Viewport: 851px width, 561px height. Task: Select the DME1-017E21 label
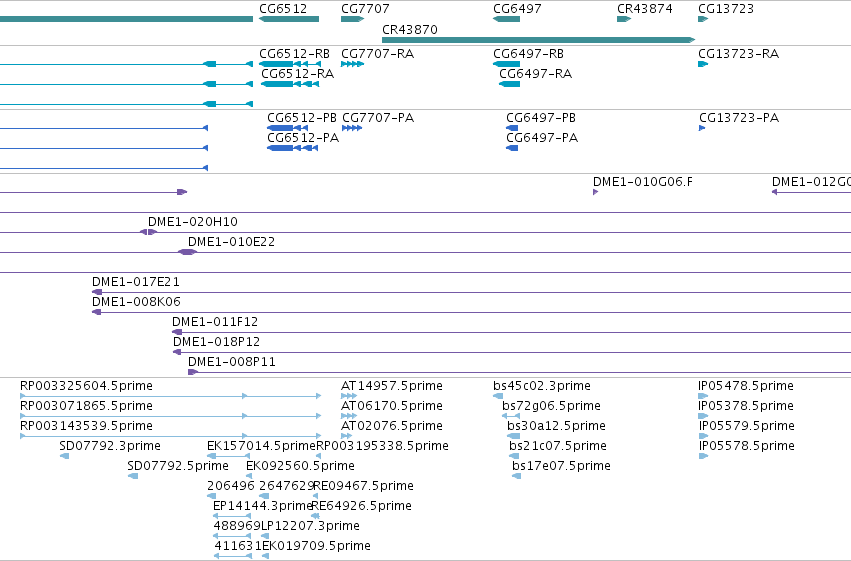(136, 282)
